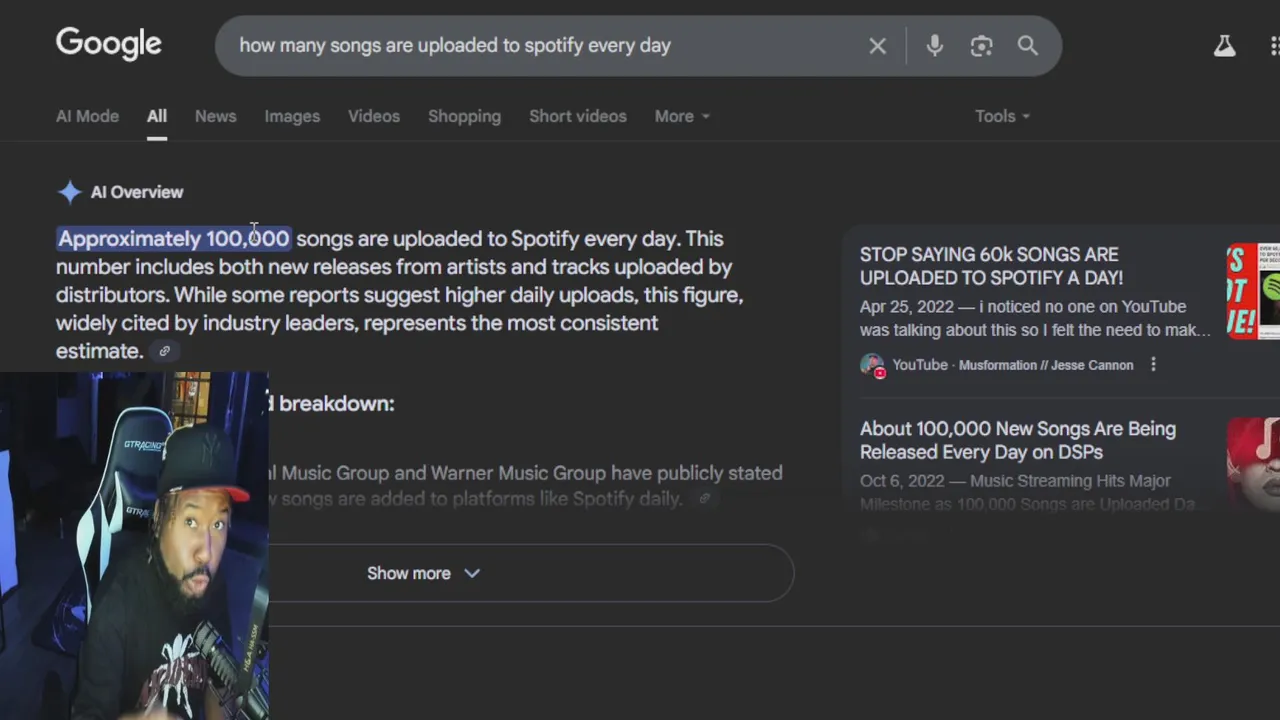Open options for the Musformation YouTube result
This screenshot has width=1280, height=720.
coord(1153,365)
